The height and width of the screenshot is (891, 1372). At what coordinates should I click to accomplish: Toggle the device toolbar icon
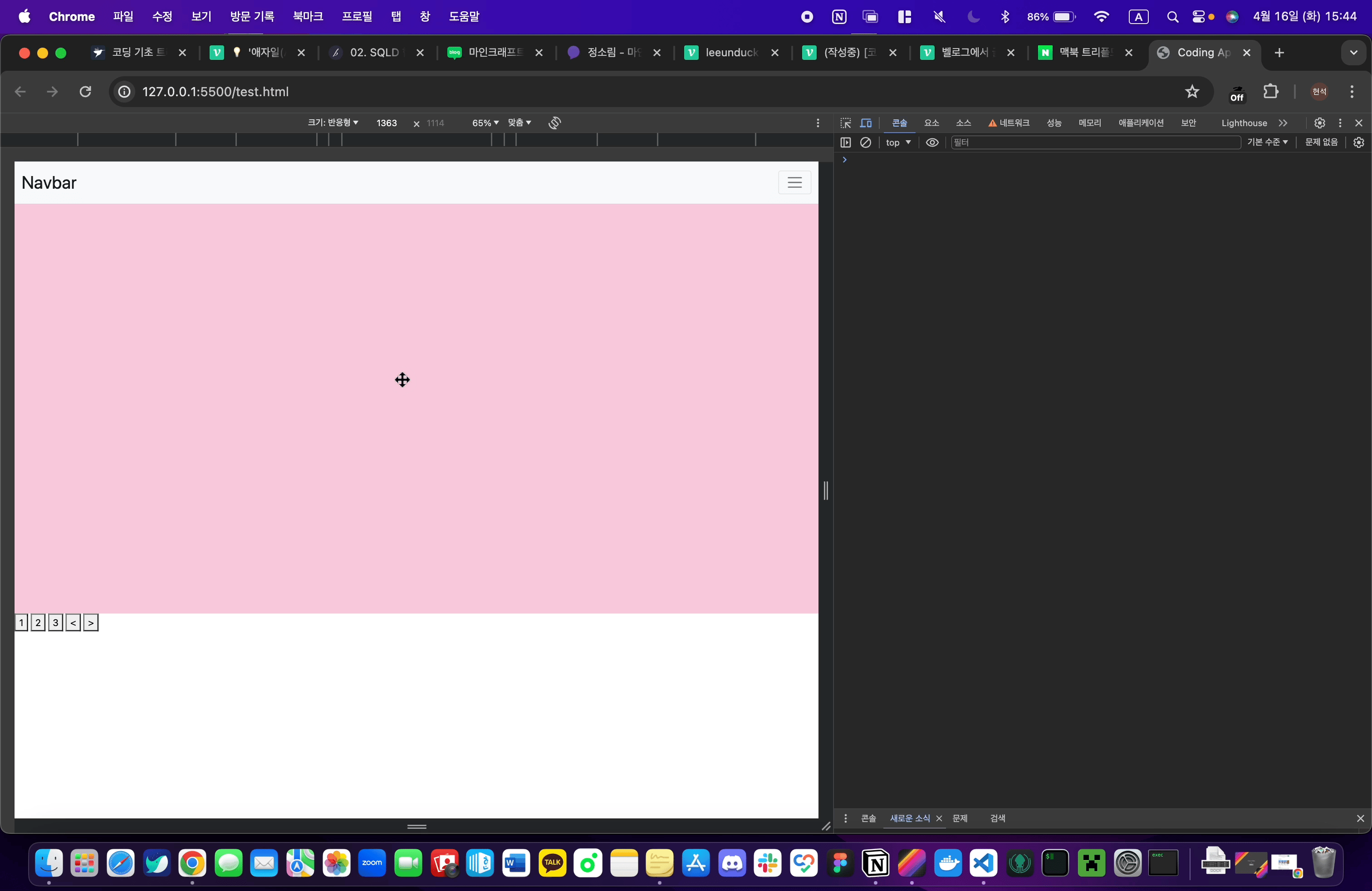[x=866, y=123]
